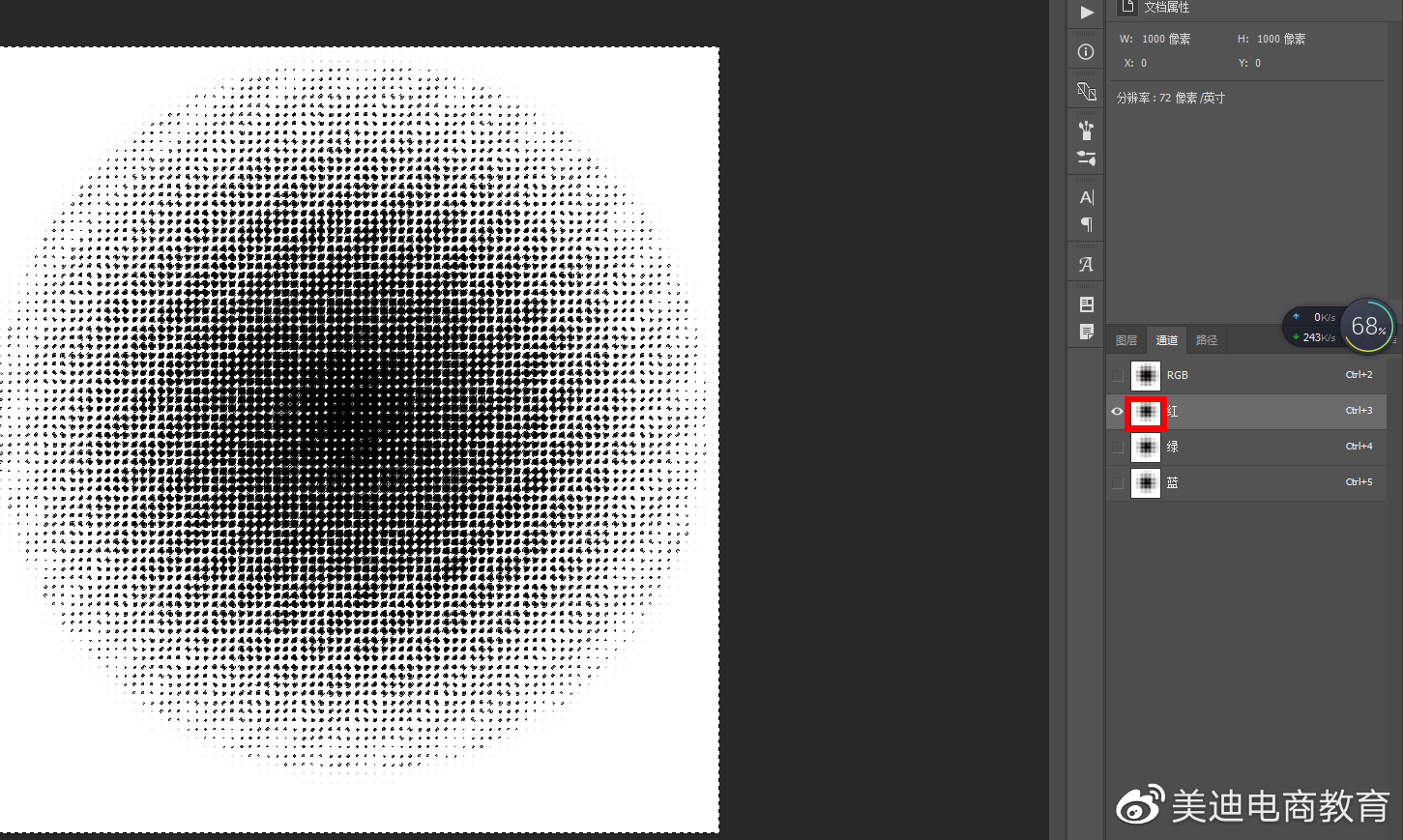Click the 68% memory usage widget
Viewport: 1403px width, 840px height.
(x=1368, y=327)
